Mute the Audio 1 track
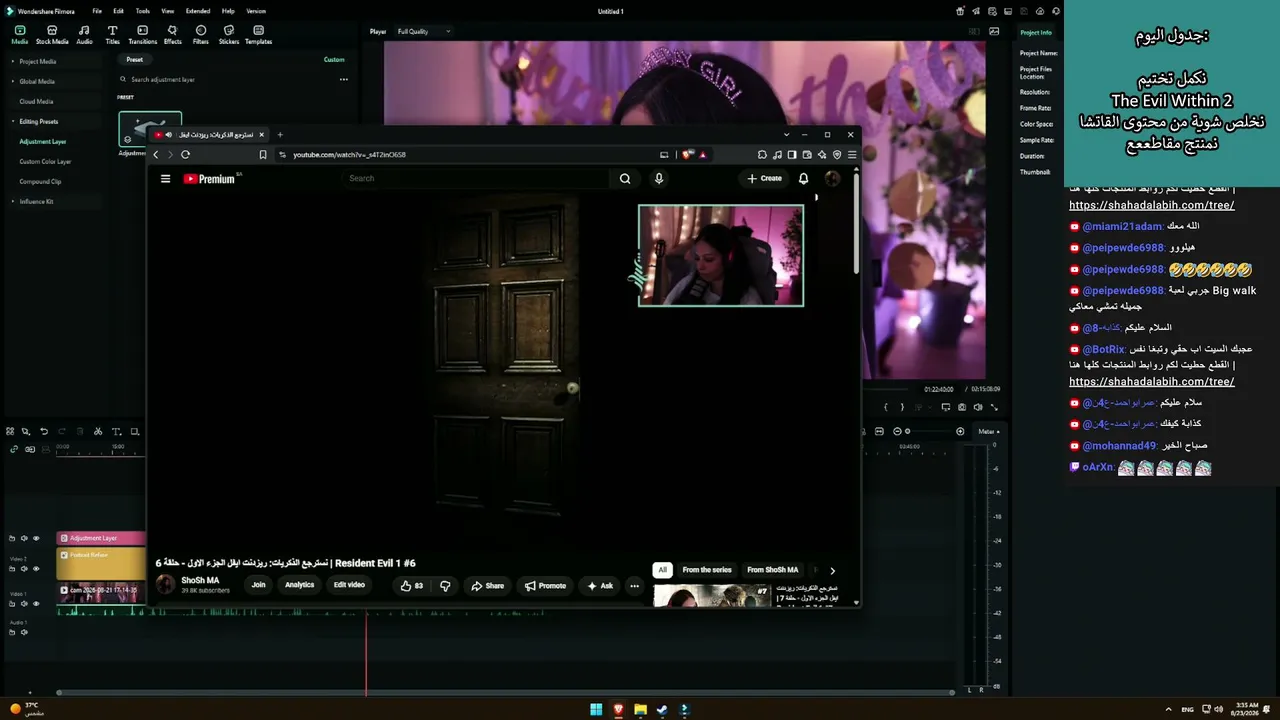Screen dimensions: 1280x720 (x=24, y=632)
